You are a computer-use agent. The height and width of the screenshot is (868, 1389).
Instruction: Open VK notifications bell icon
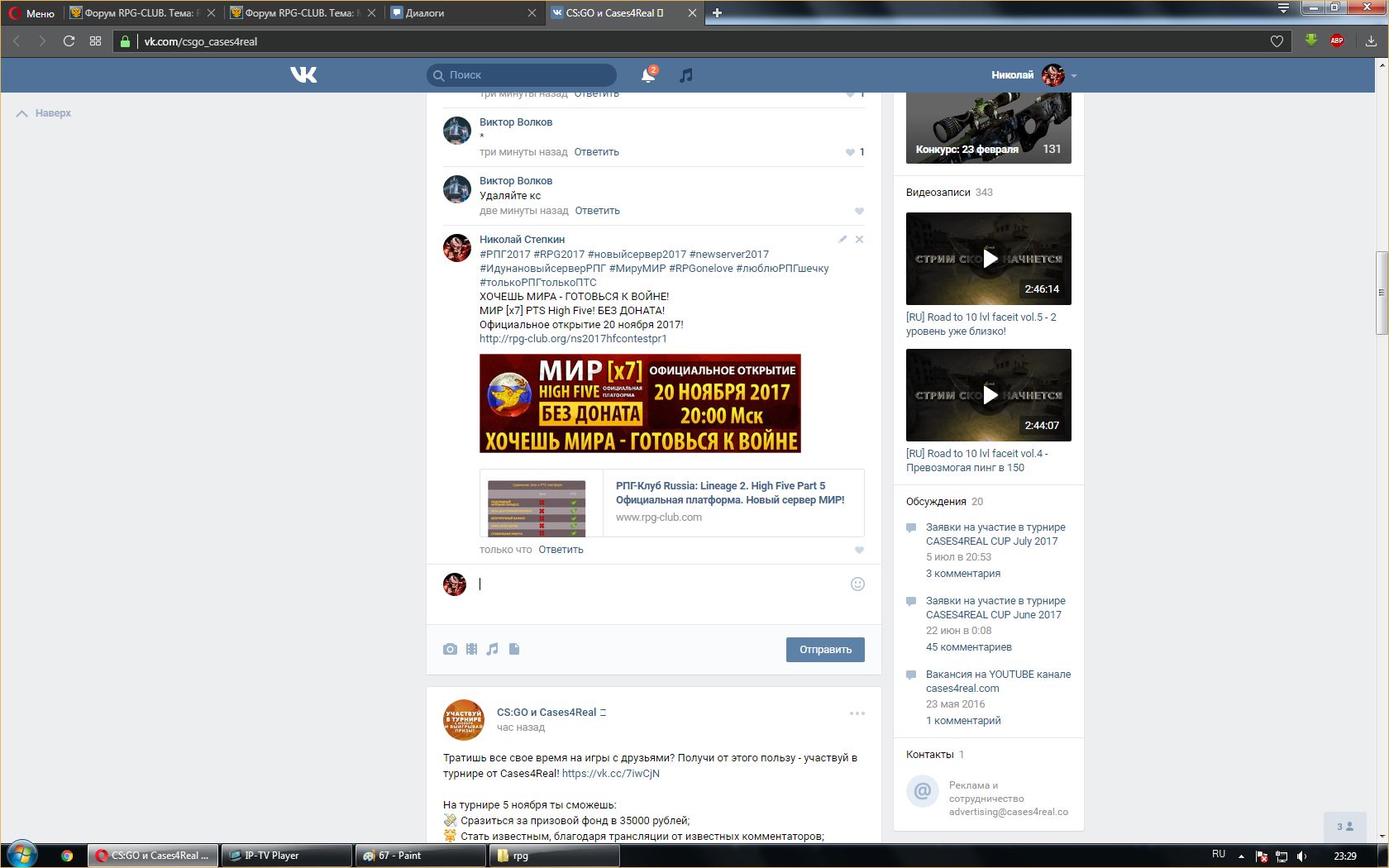648,75
